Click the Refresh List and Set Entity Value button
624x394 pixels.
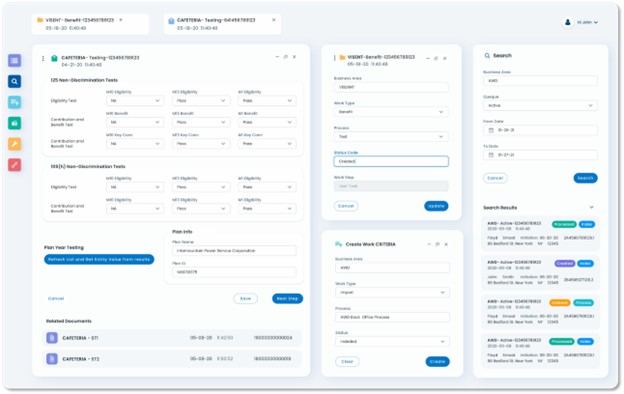(x=99, y=259)
